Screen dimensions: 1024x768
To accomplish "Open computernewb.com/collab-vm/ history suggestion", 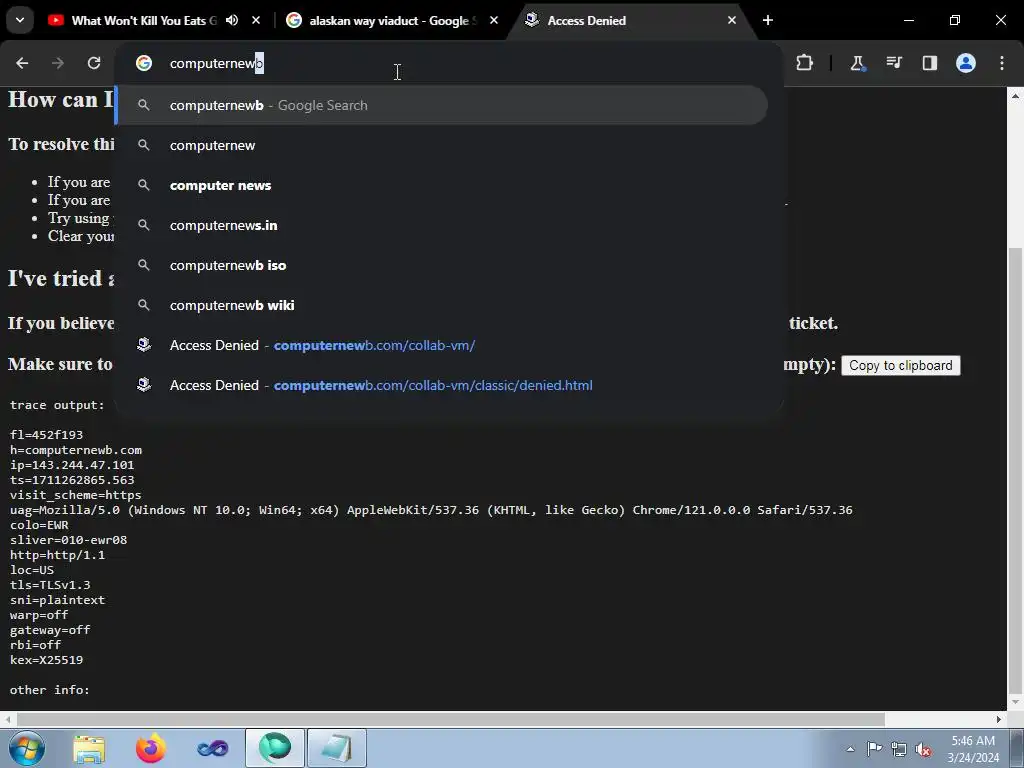I will (x=441, y=345).
